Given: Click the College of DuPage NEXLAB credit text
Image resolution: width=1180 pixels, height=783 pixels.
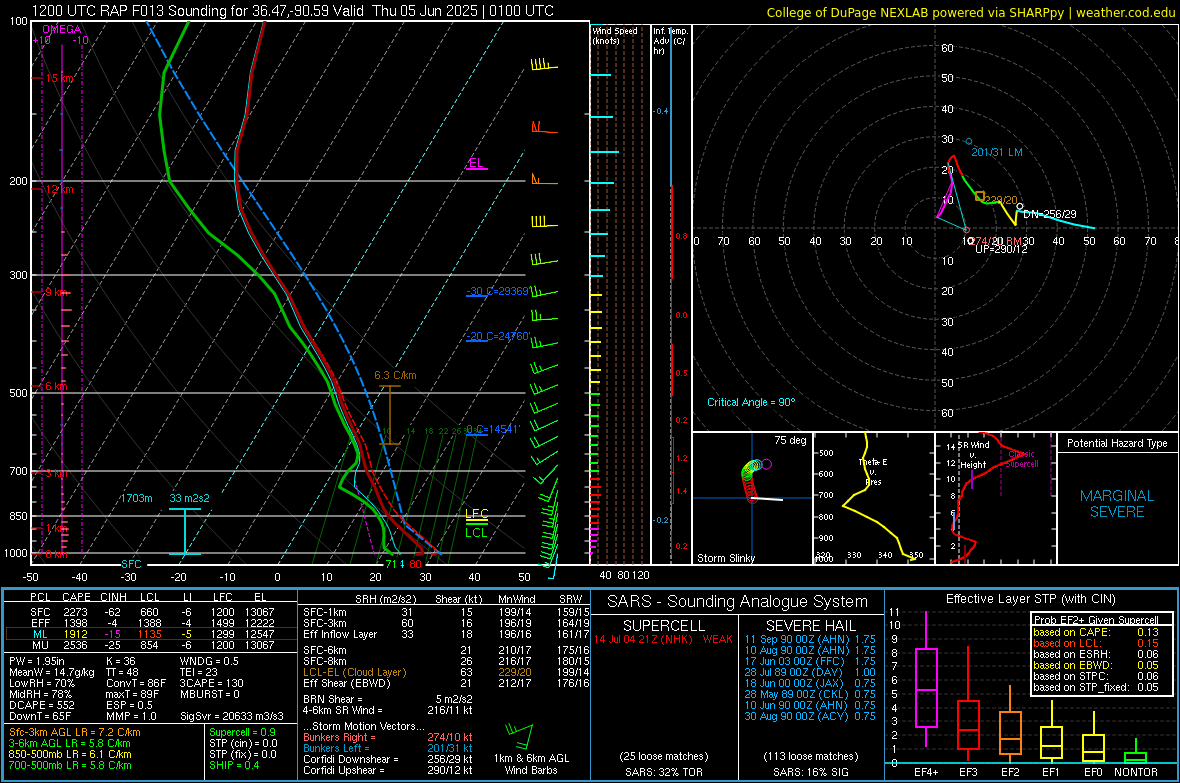Looking at the screenshot, I should (970, 12).
